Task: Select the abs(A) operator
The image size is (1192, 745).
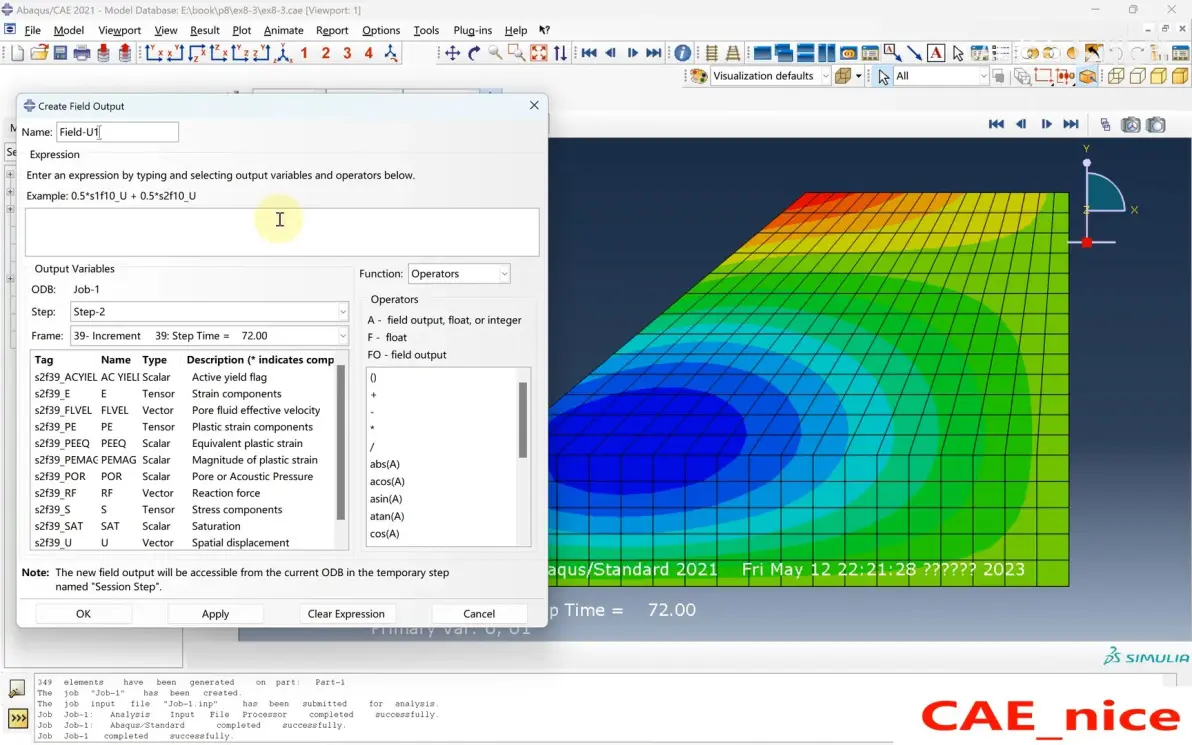Action: (385, 464)
